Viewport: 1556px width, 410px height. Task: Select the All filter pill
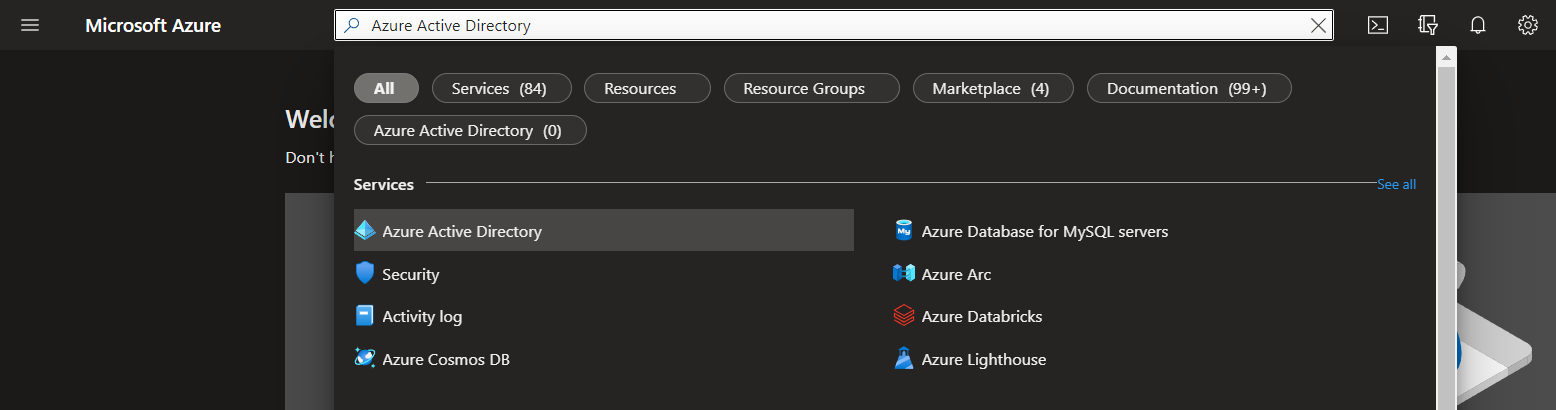[385, 88]
